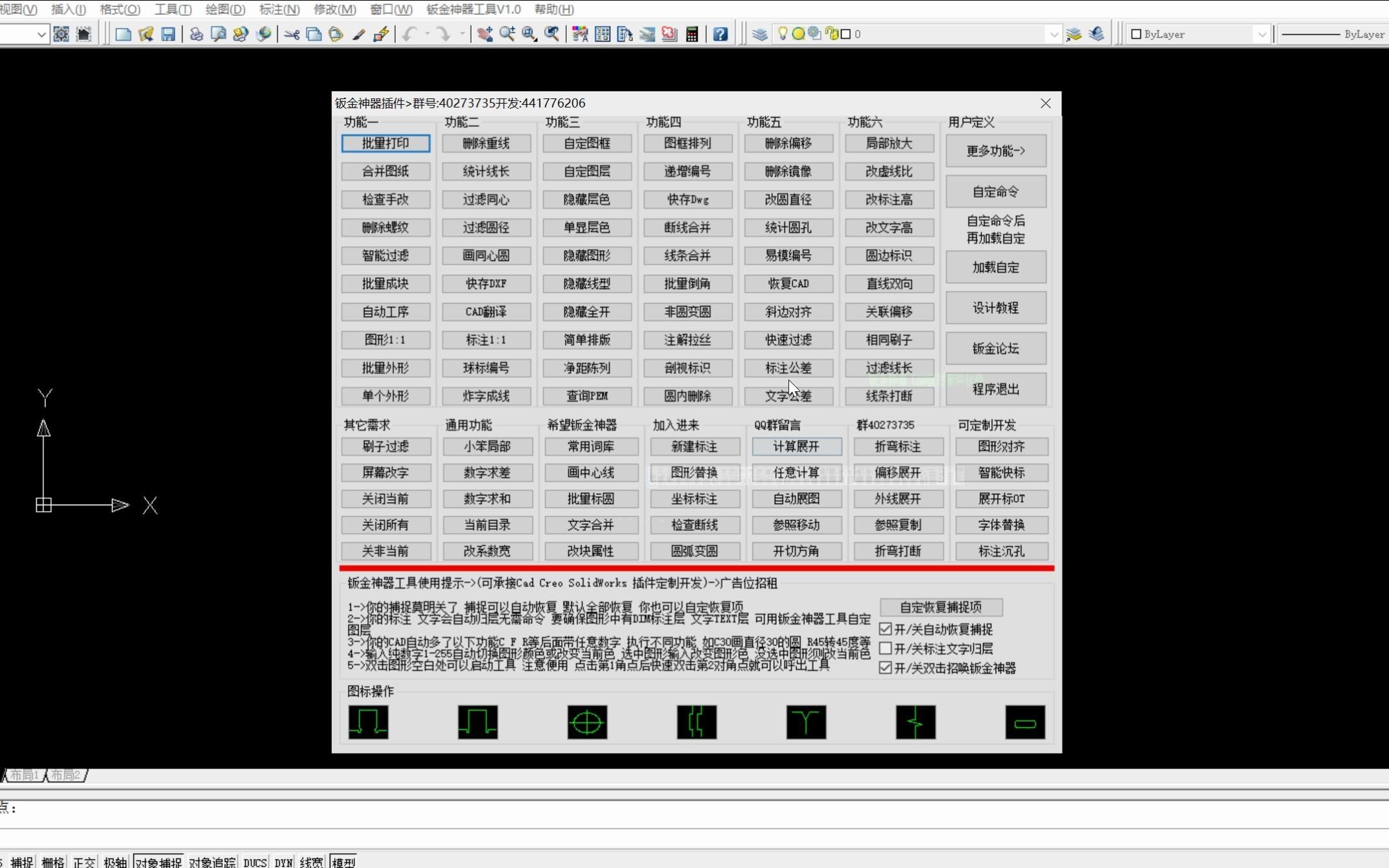Click the green Y-shaped icon button

(806, 722)
